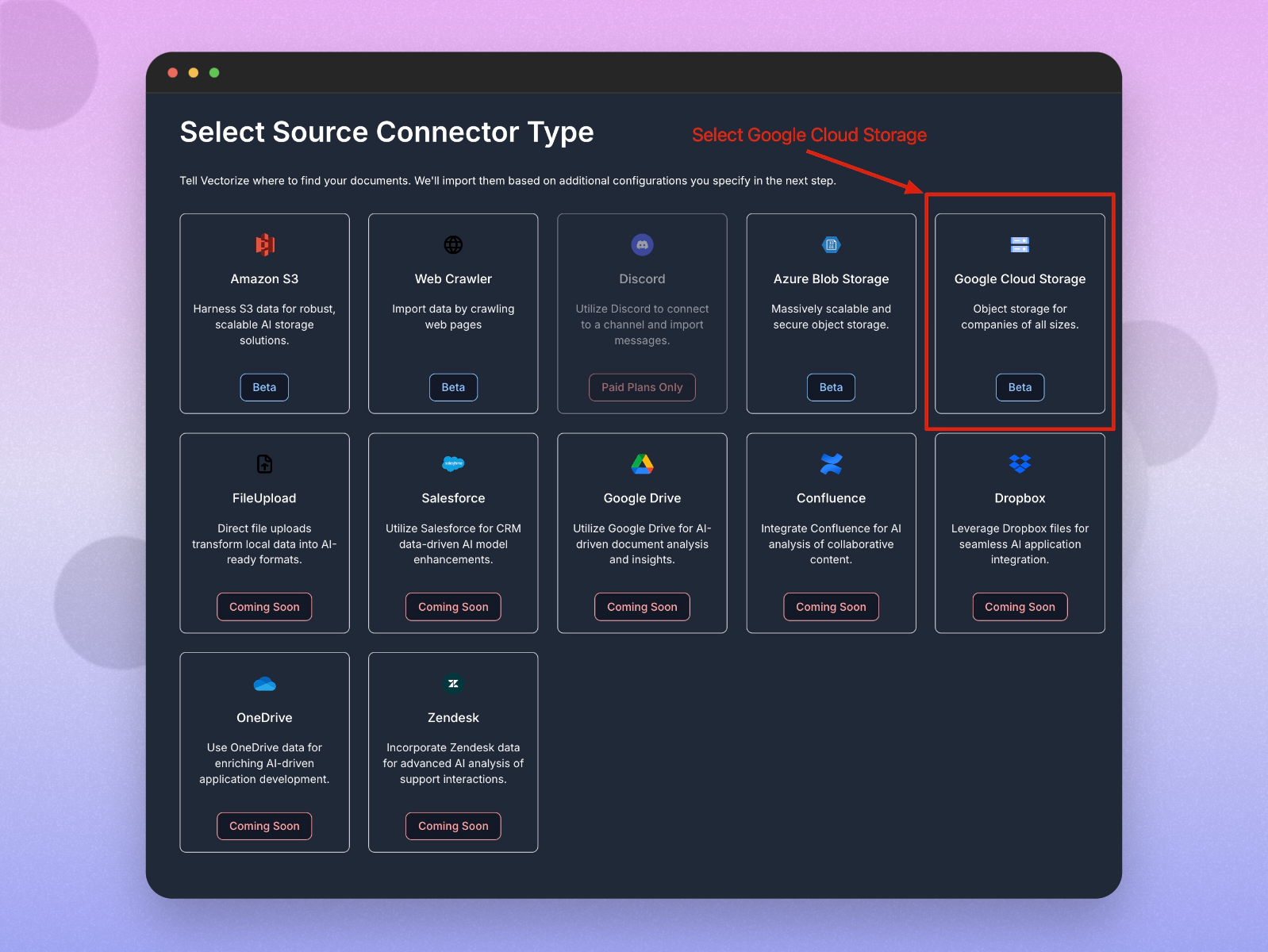The width and height of the screenshot is (1268, 952).
Task: Click 'Incorporate Zendesk data' description
Action: pyautogui.click(x=453, y=763)
